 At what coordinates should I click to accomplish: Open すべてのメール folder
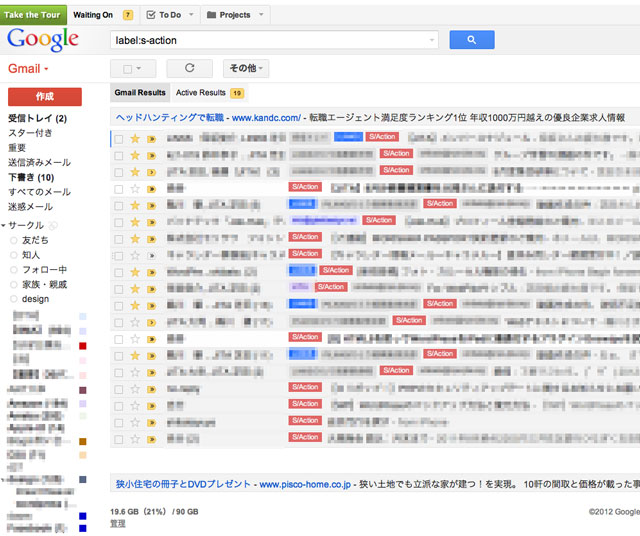pyautogui.click(x=40, y=192)
